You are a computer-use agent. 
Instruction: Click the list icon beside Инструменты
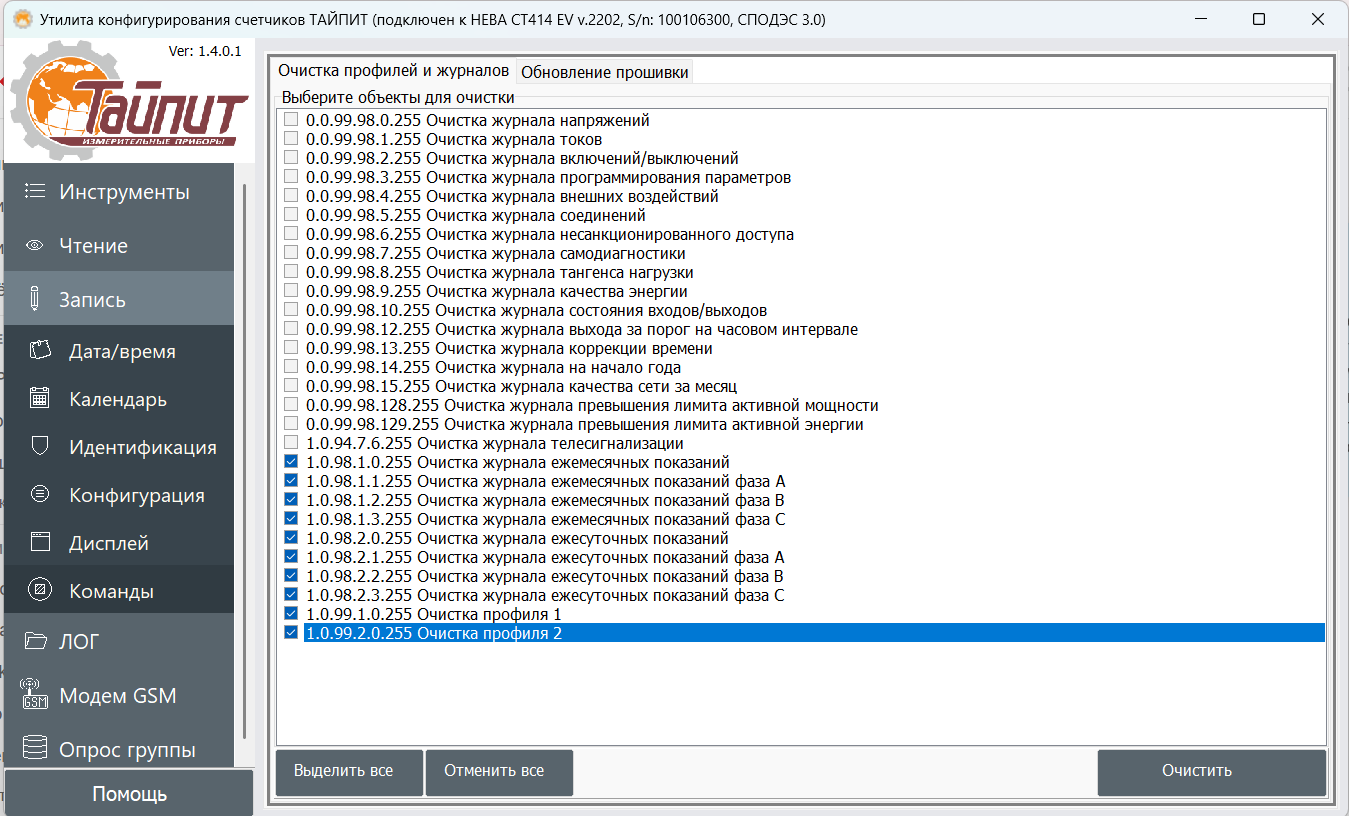click(35, 191)
